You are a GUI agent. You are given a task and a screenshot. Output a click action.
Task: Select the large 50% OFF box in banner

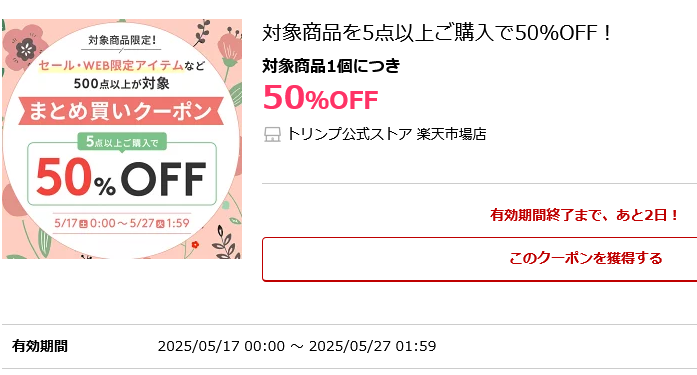(x=122, y=174)
